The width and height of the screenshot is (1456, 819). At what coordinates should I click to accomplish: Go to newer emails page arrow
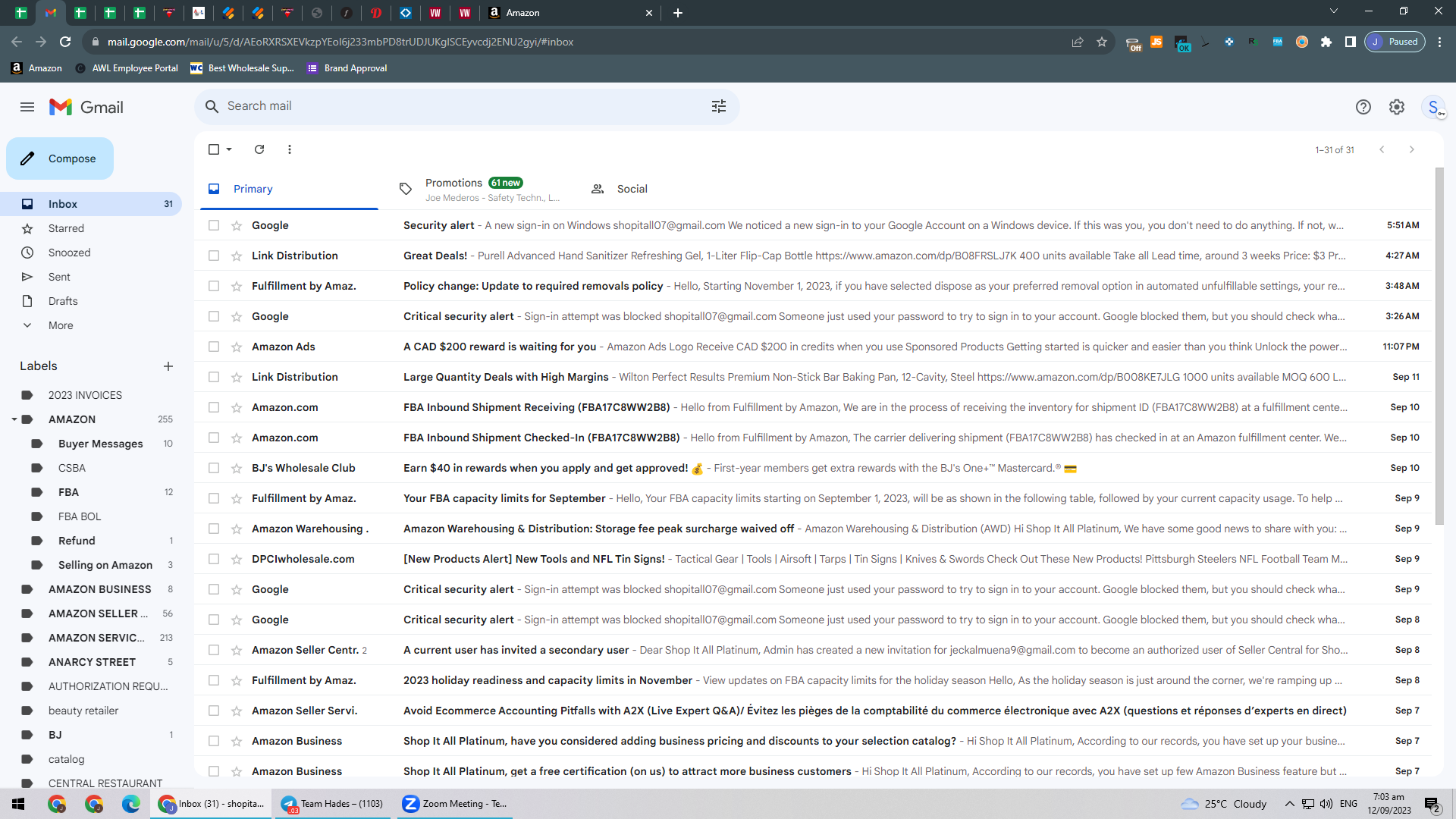(1382, 149)
